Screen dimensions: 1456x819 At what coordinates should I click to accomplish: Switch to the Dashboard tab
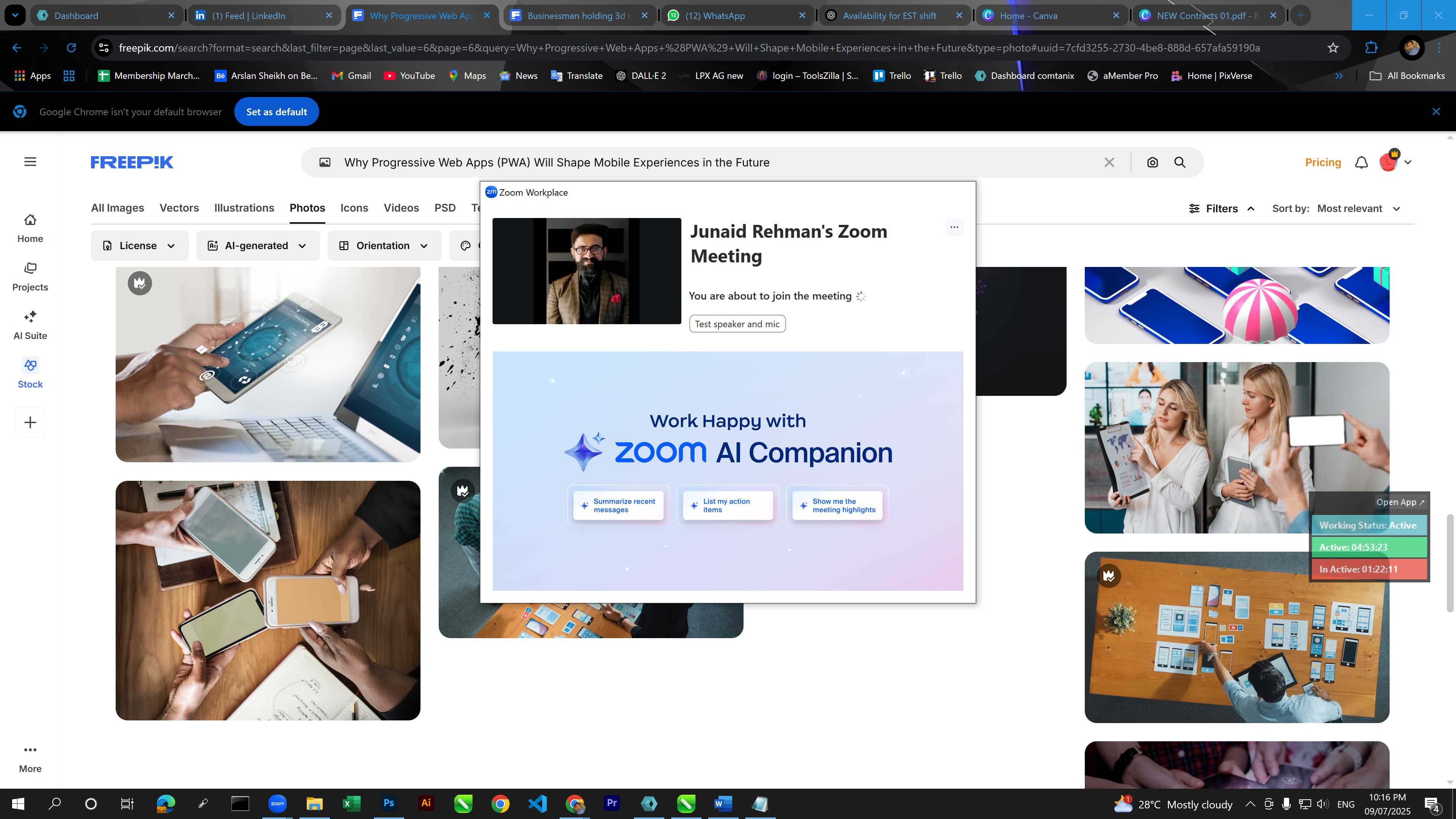pyautogui.click(x=106, y=15)
